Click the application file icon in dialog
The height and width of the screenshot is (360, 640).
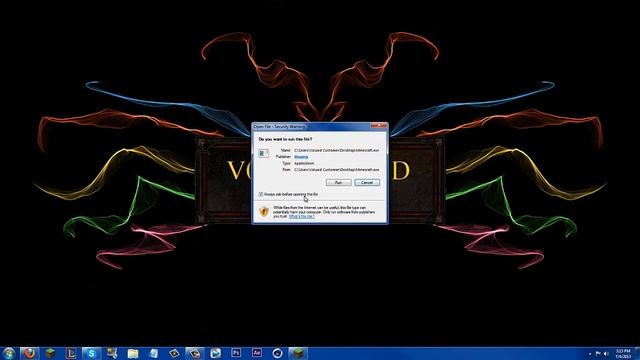click(264, 153)
